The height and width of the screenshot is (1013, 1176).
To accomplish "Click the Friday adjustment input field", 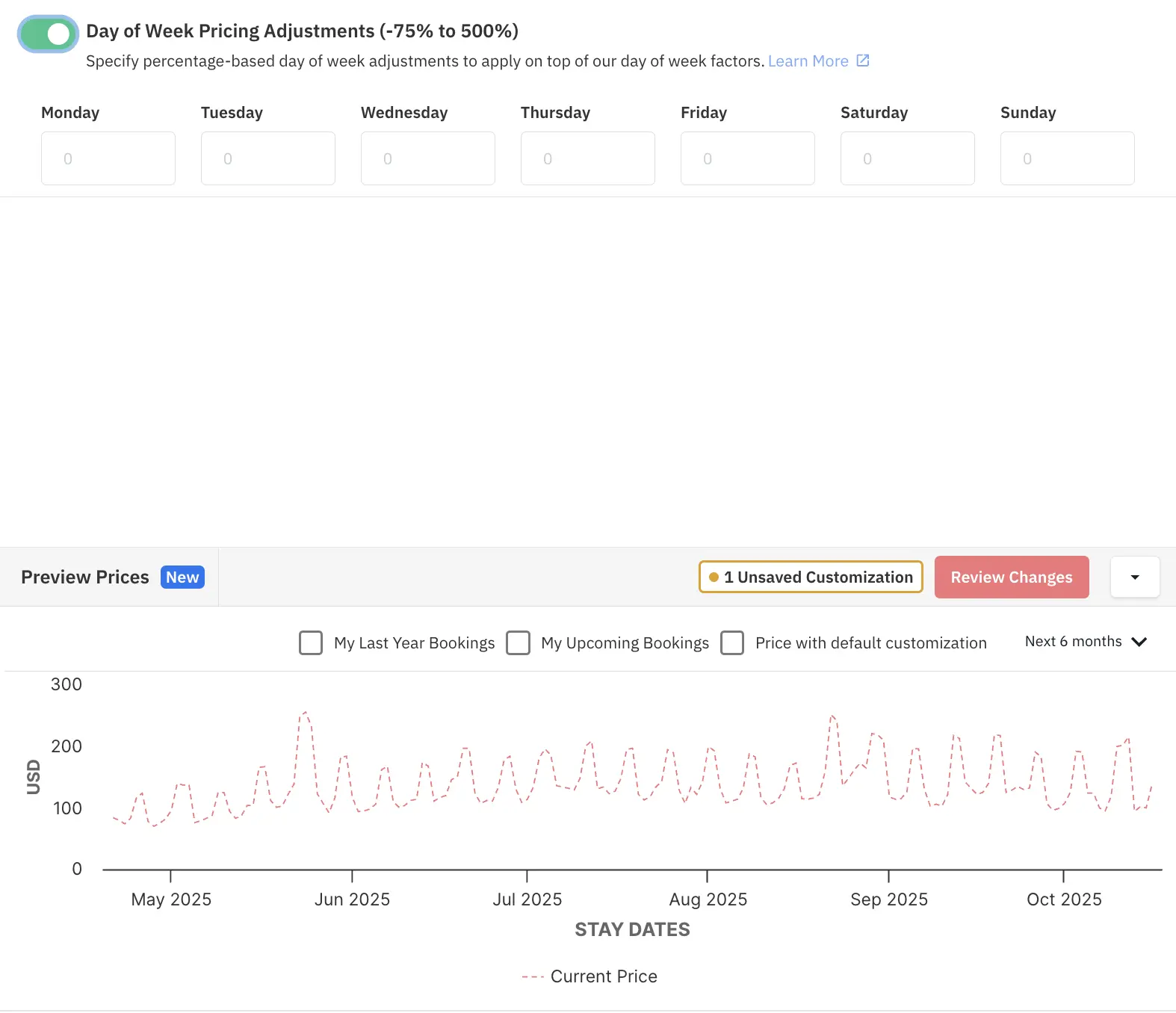I will (x=748, y=158).
